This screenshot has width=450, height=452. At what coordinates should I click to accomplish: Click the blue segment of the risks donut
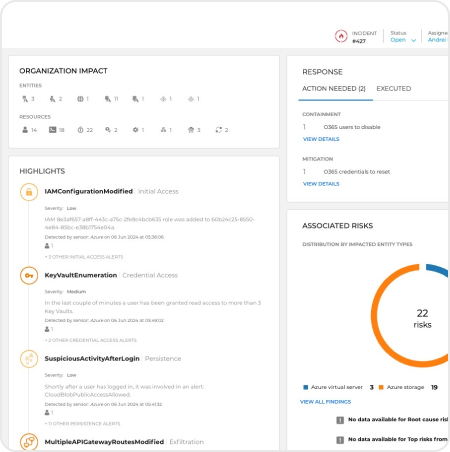pos(438,269)
